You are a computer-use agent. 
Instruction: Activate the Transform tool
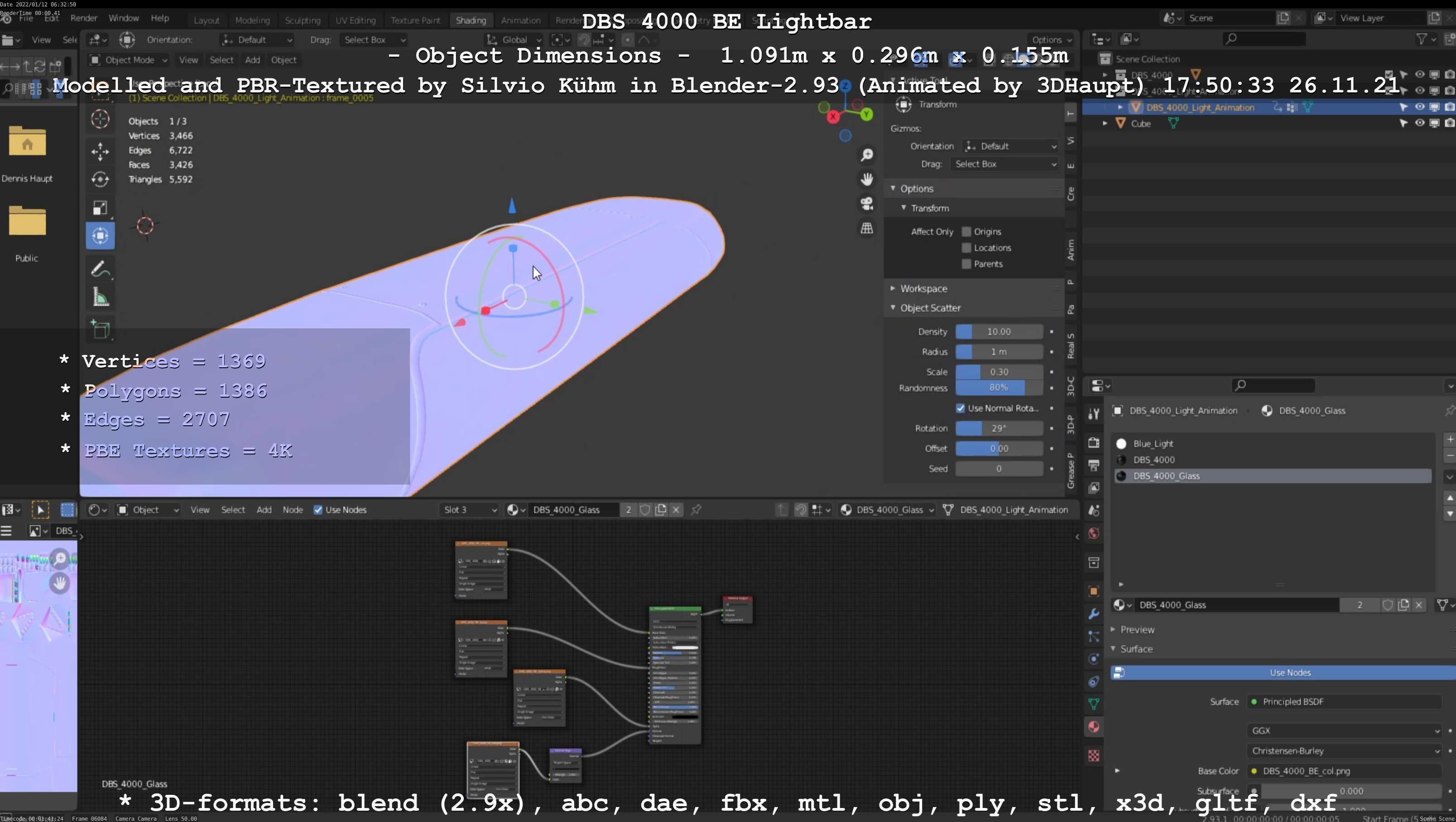100,236
